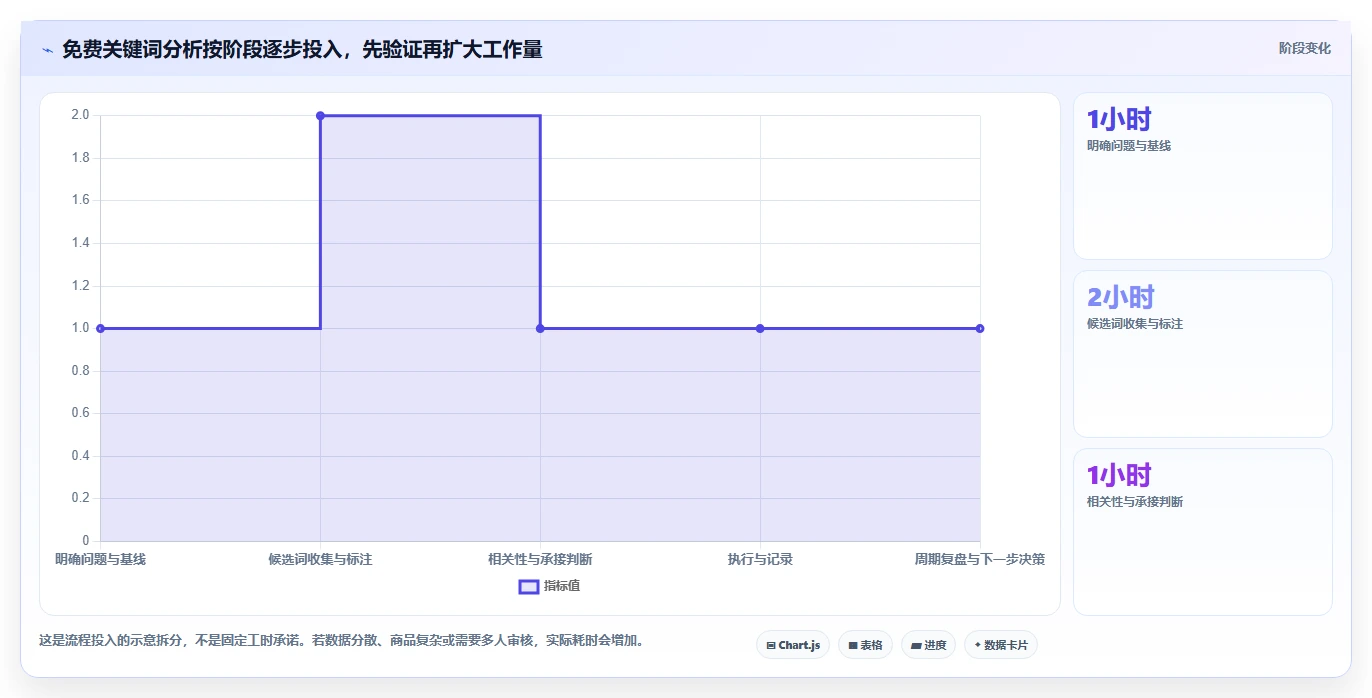Screen dimensions: 1372x698
Task: Toggle the 指标值 legend item
Action: click(x=549, y=586)
